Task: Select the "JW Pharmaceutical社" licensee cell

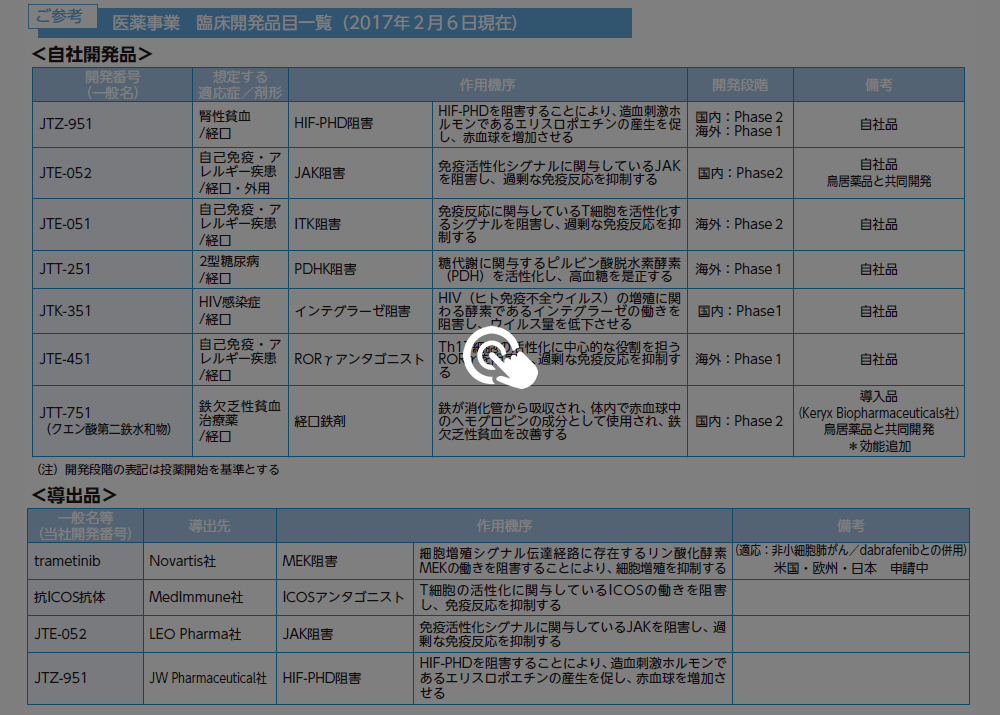Action: (x=210, y=679)
